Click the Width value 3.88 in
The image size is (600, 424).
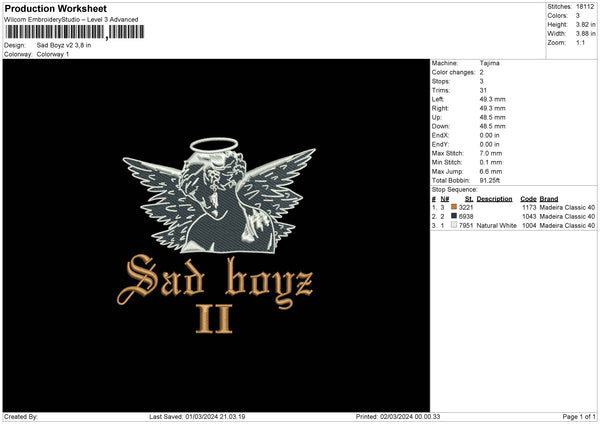pos(585,34)
